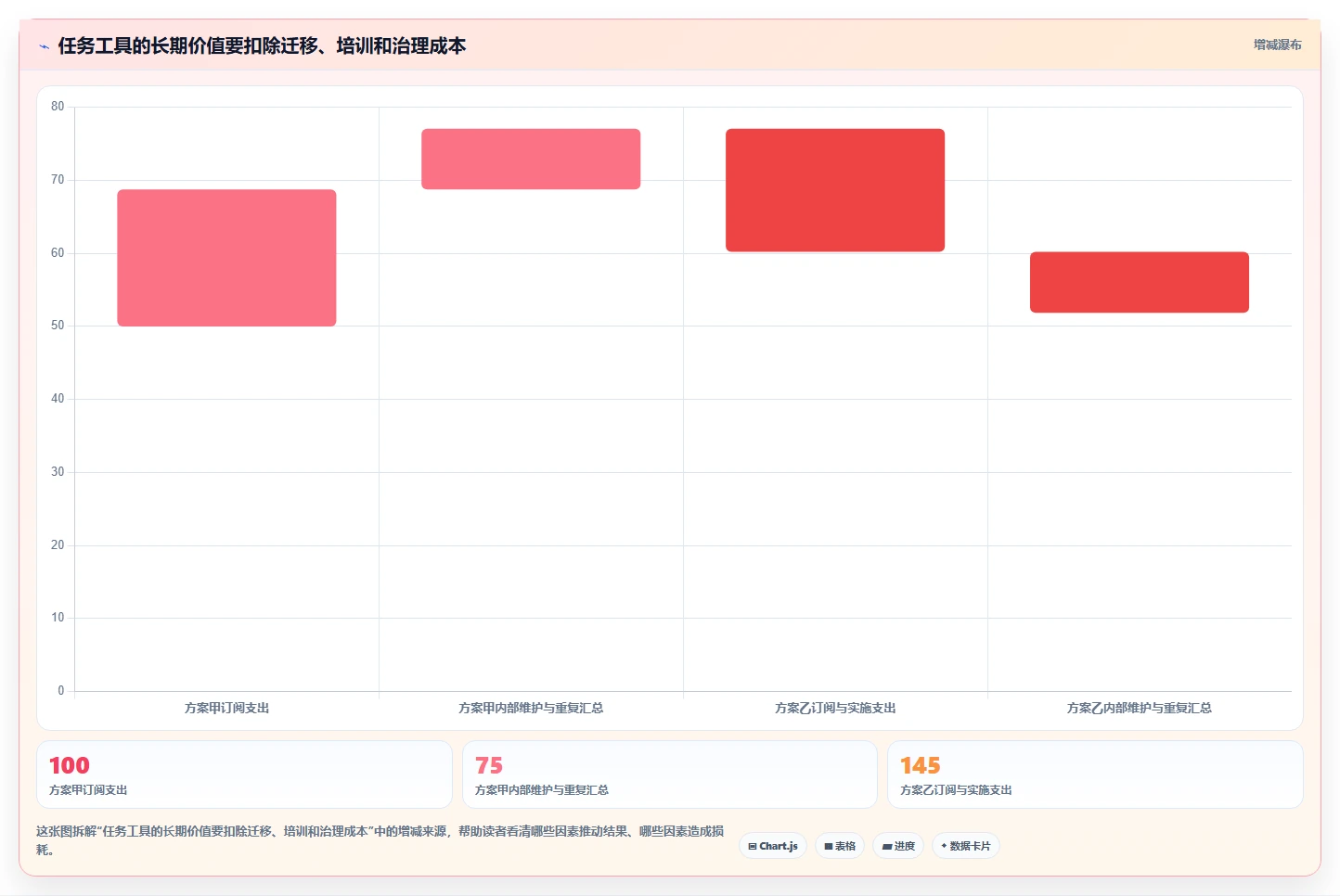
Task: Click x-axis label 方案乙内部维护与重复汇总
Action: pos(1140,708)
